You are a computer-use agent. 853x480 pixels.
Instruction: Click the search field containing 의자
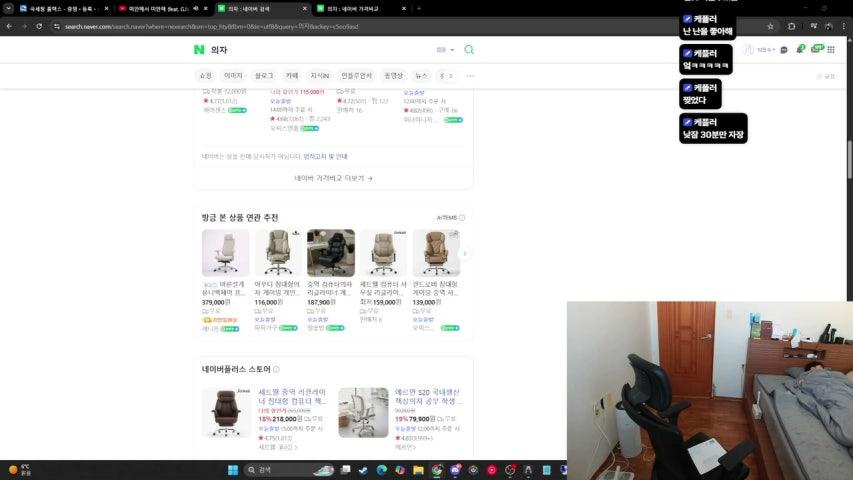(x=321, y=50)
